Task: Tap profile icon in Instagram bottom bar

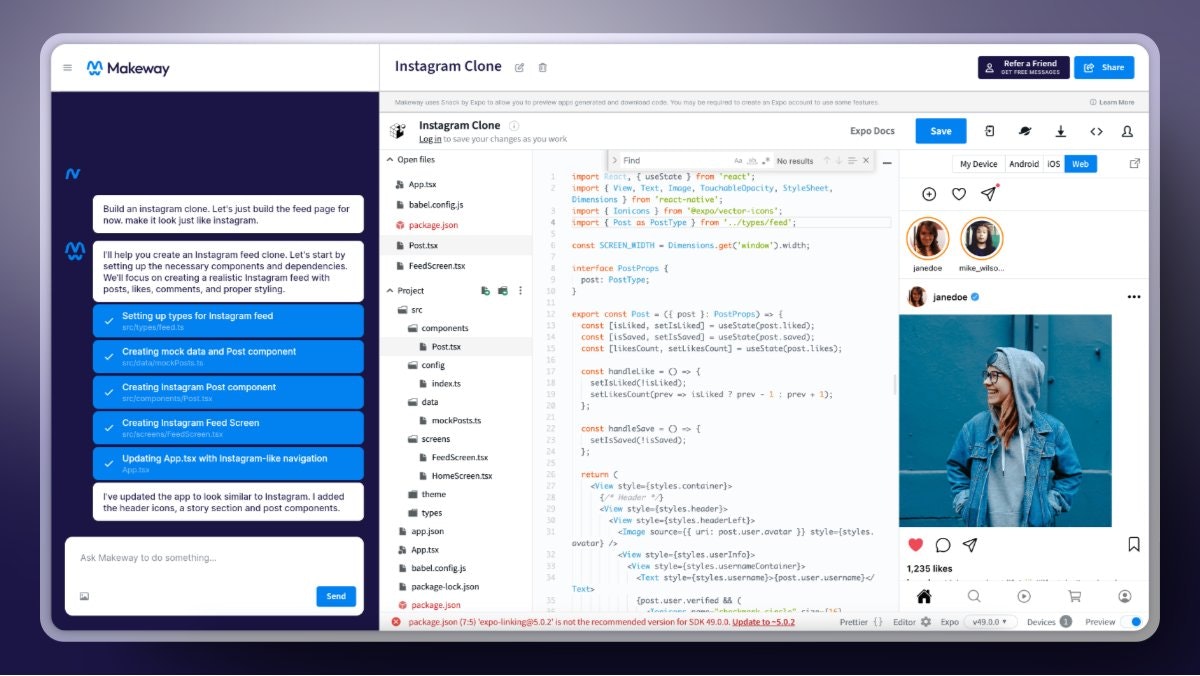Action: 1125,597
